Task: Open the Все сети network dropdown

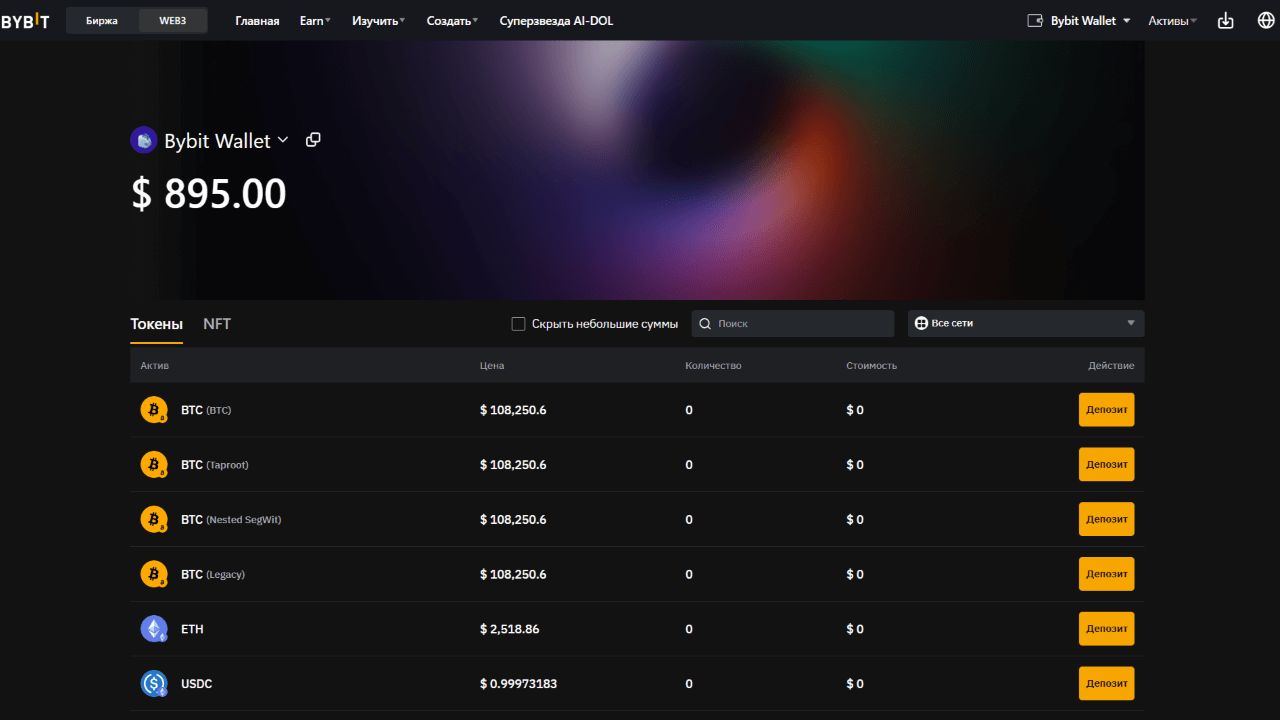Action: click(x=1025, y=324)
